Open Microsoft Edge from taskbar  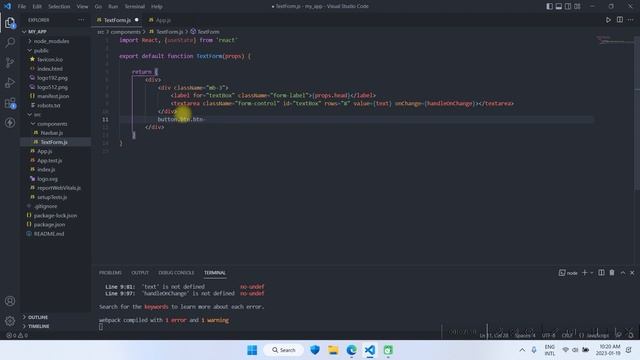click(x=351, y=350)
